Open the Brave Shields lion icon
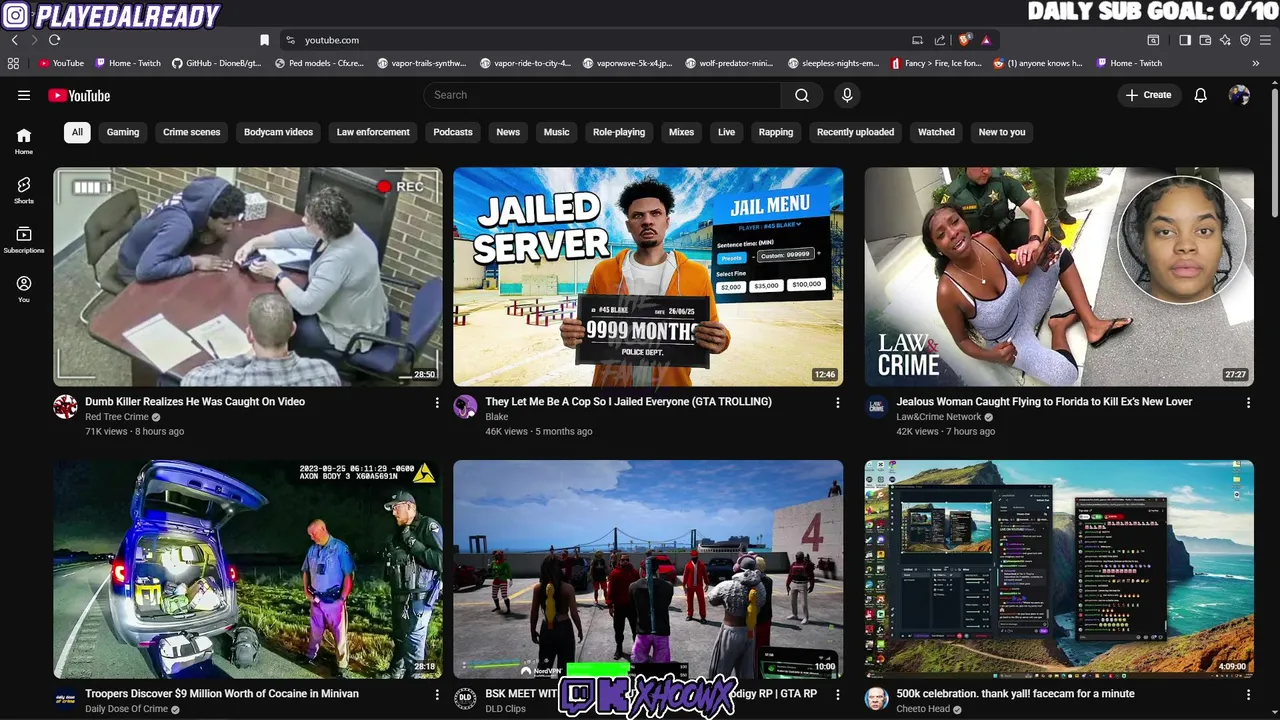 964,40
